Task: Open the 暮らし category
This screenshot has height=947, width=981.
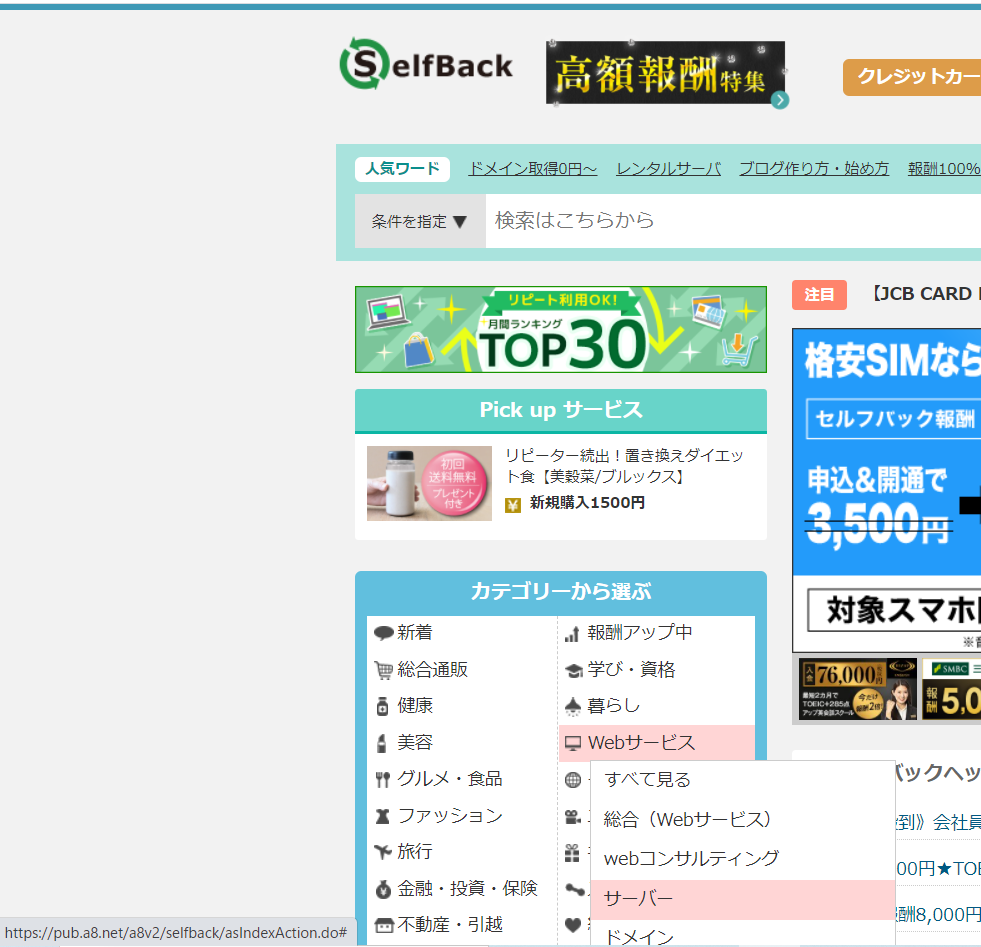Action: coord(613,706)
